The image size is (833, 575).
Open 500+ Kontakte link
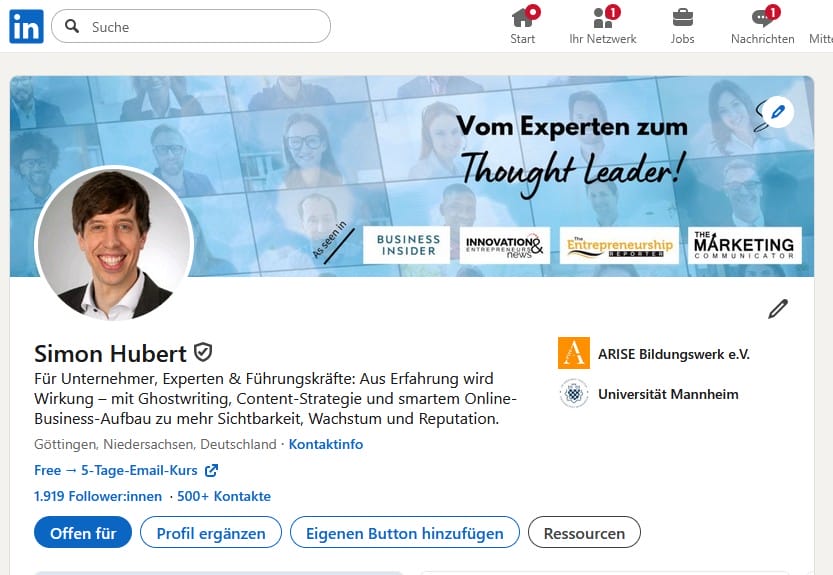coord(224,496)
